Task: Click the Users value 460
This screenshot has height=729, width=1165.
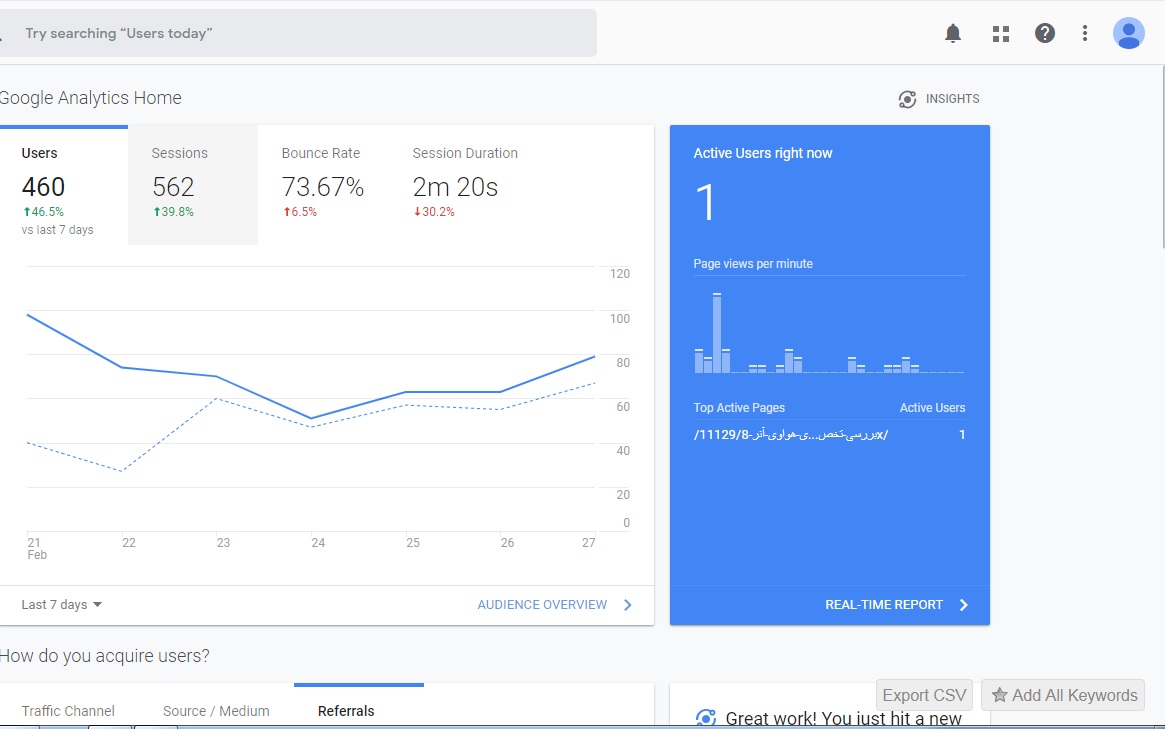Action: coord(43,187)
